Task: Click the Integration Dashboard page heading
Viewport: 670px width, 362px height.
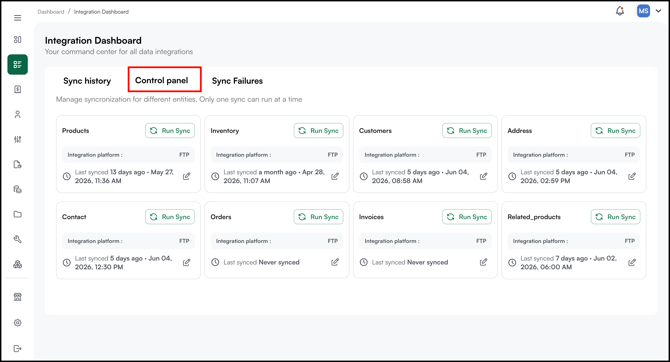Action: [93, 41]
